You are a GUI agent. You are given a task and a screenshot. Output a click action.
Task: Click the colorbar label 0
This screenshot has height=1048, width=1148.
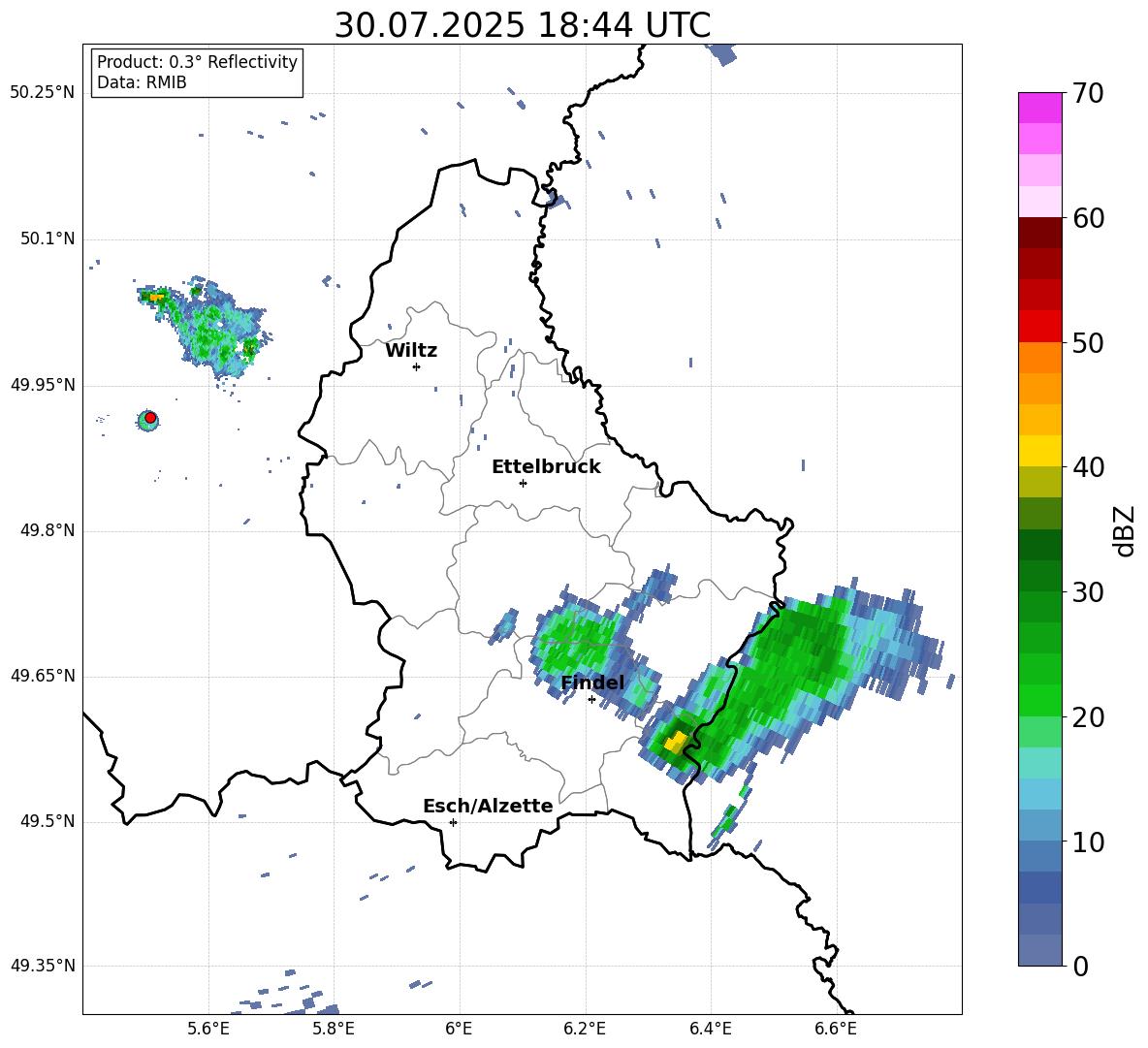pos(1080,966)
